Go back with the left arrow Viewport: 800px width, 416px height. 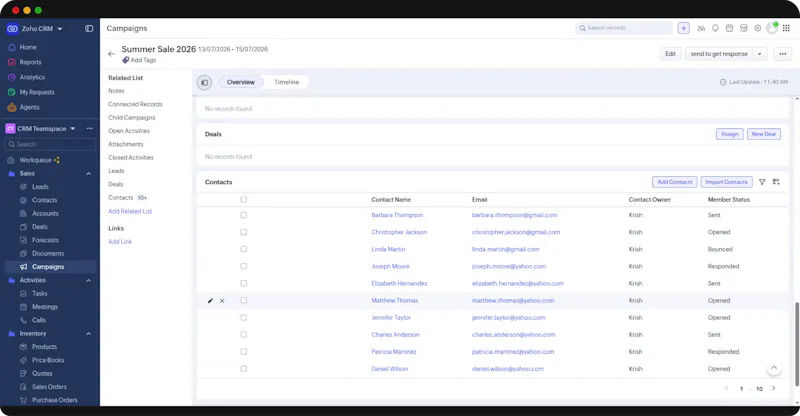pyautogui.click(x=112, y=54)
